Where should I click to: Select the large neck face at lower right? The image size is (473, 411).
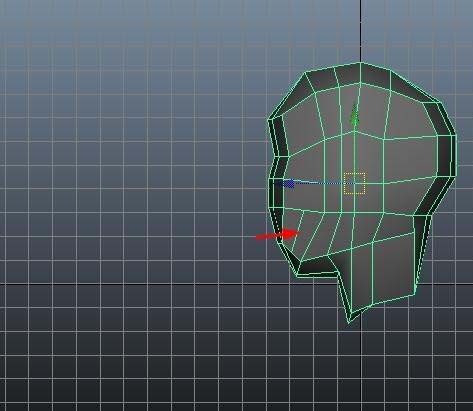(x=393, y=268)
